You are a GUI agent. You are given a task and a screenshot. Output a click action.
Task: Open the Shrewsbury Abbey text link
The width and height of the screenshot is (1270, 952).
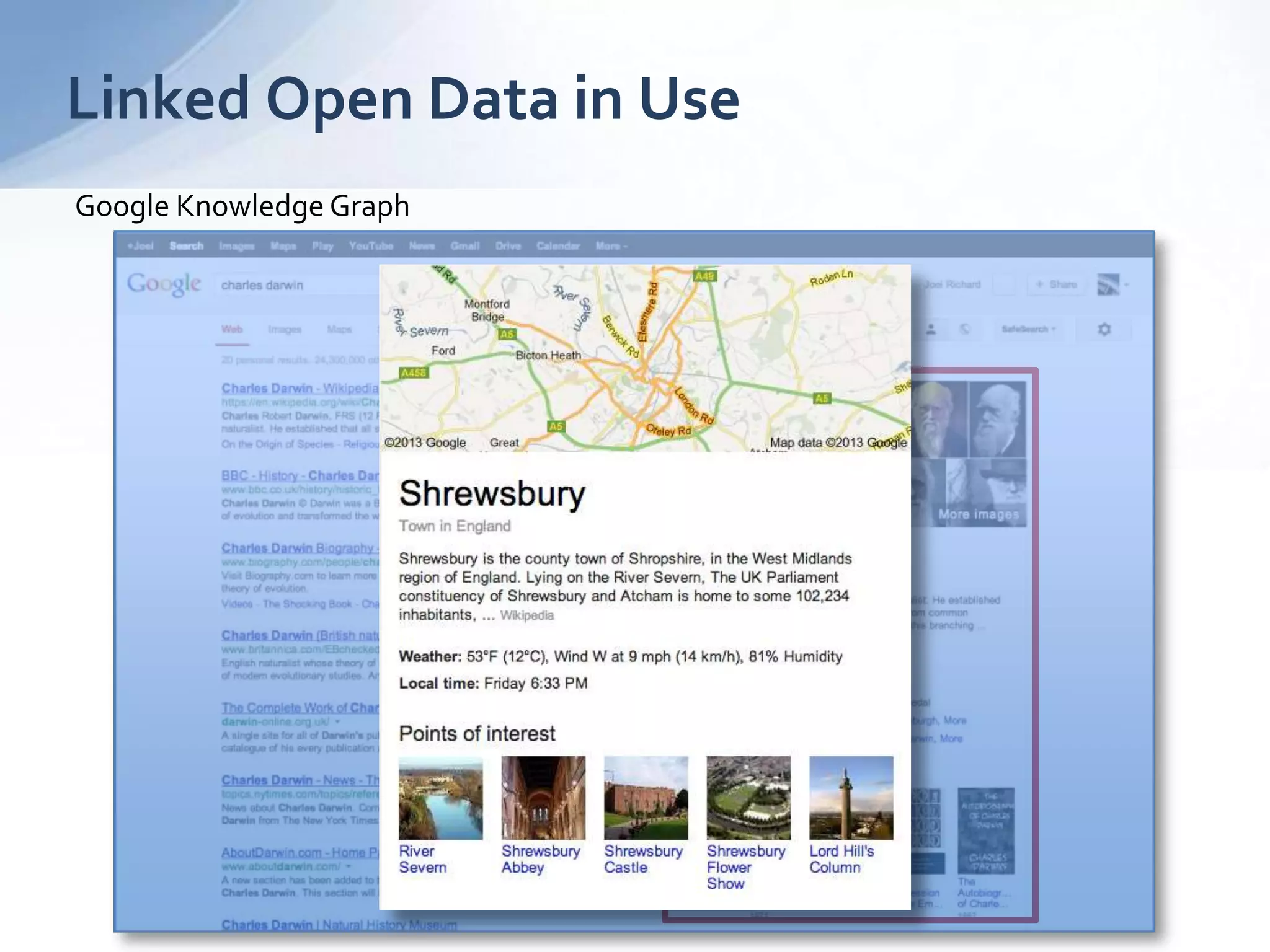(x=541, y=859)
